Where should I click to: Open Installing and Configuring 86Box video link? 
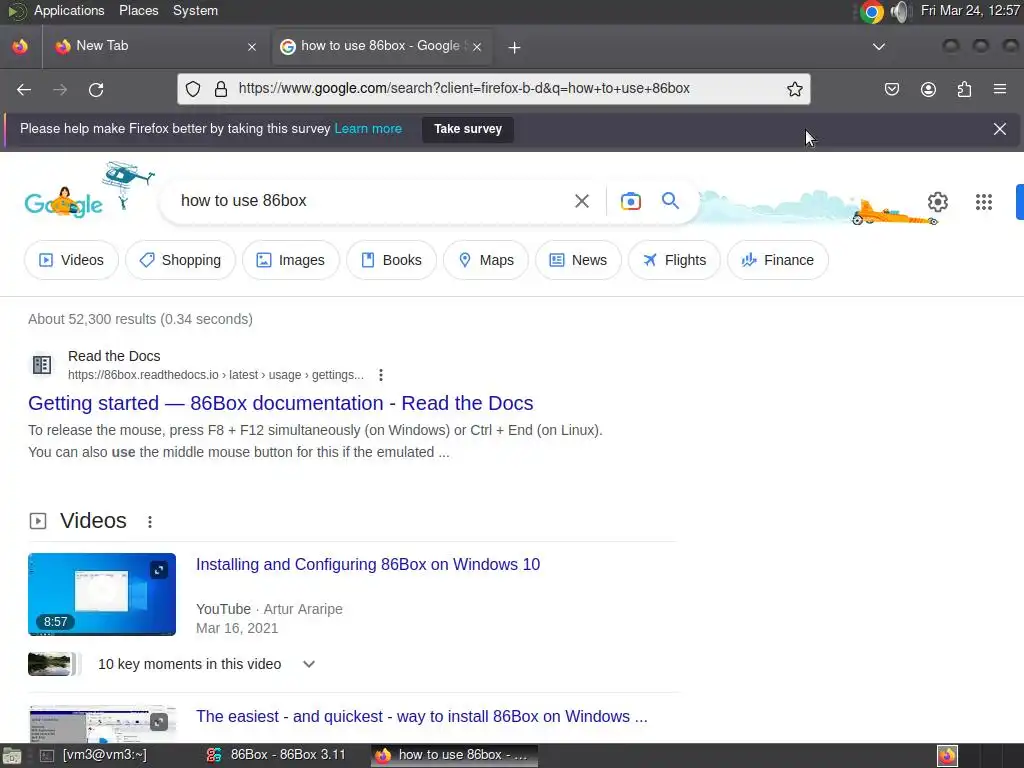pyautogui.click(x=368, y=564)
